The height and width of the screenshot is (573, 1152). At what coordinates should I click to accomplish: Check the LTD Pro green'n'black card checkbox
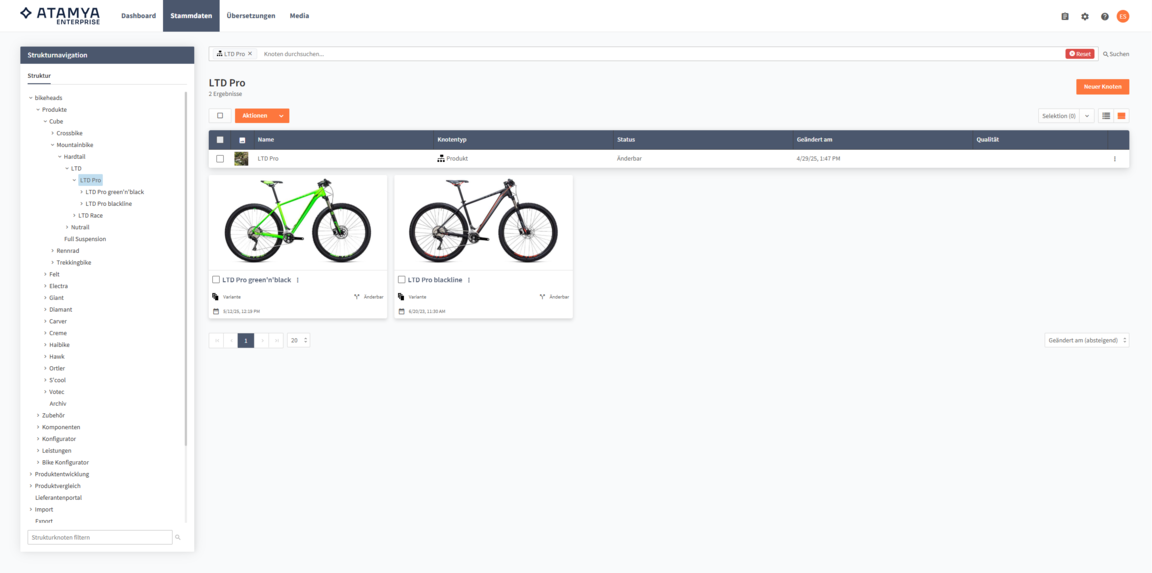coord(216,280)
